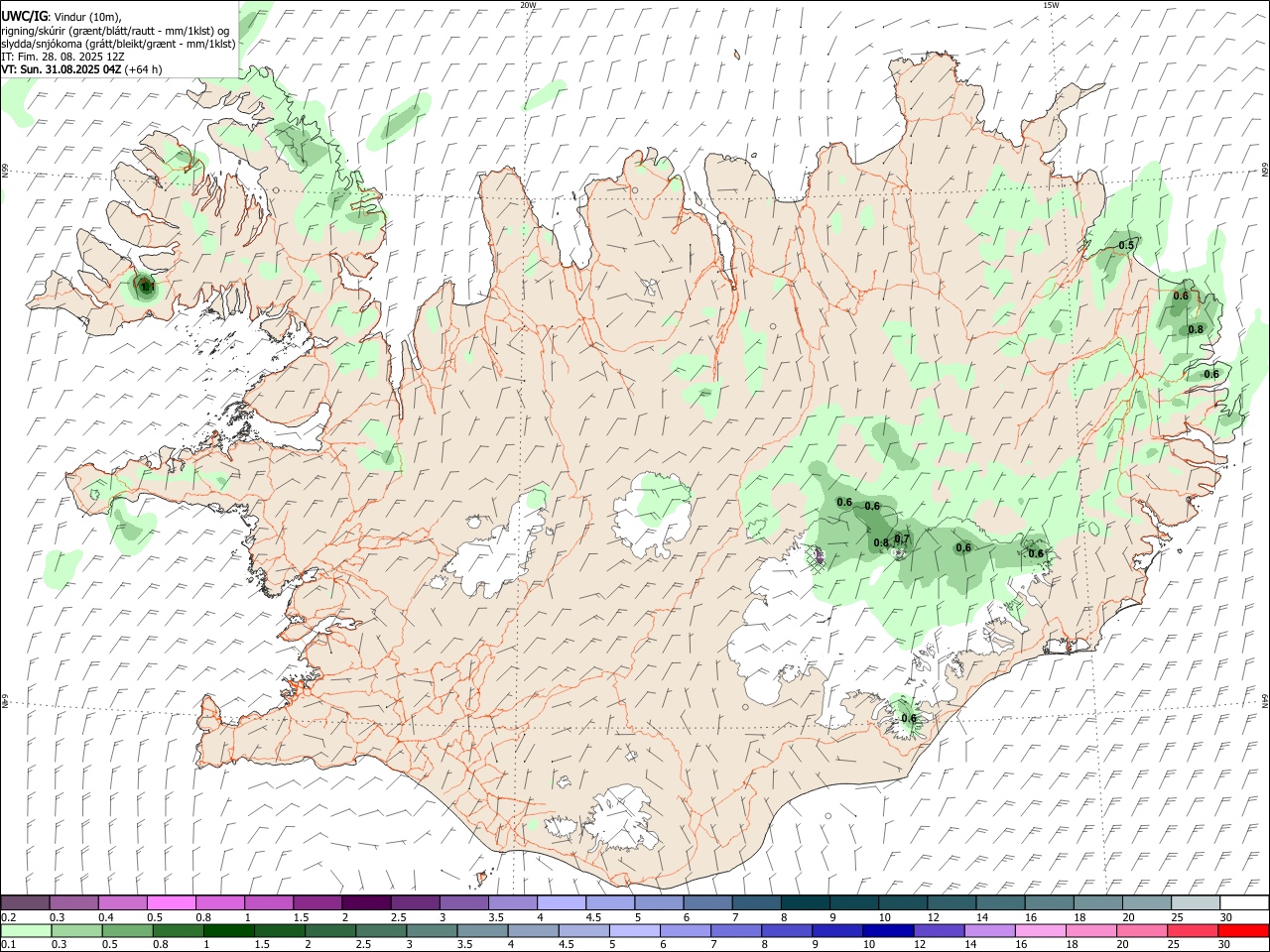Pick the lavender 4 swatch in upper legend row
The height and width of the screenshot is (952, 1270).
pyautogui.click(x=561, y=903)
